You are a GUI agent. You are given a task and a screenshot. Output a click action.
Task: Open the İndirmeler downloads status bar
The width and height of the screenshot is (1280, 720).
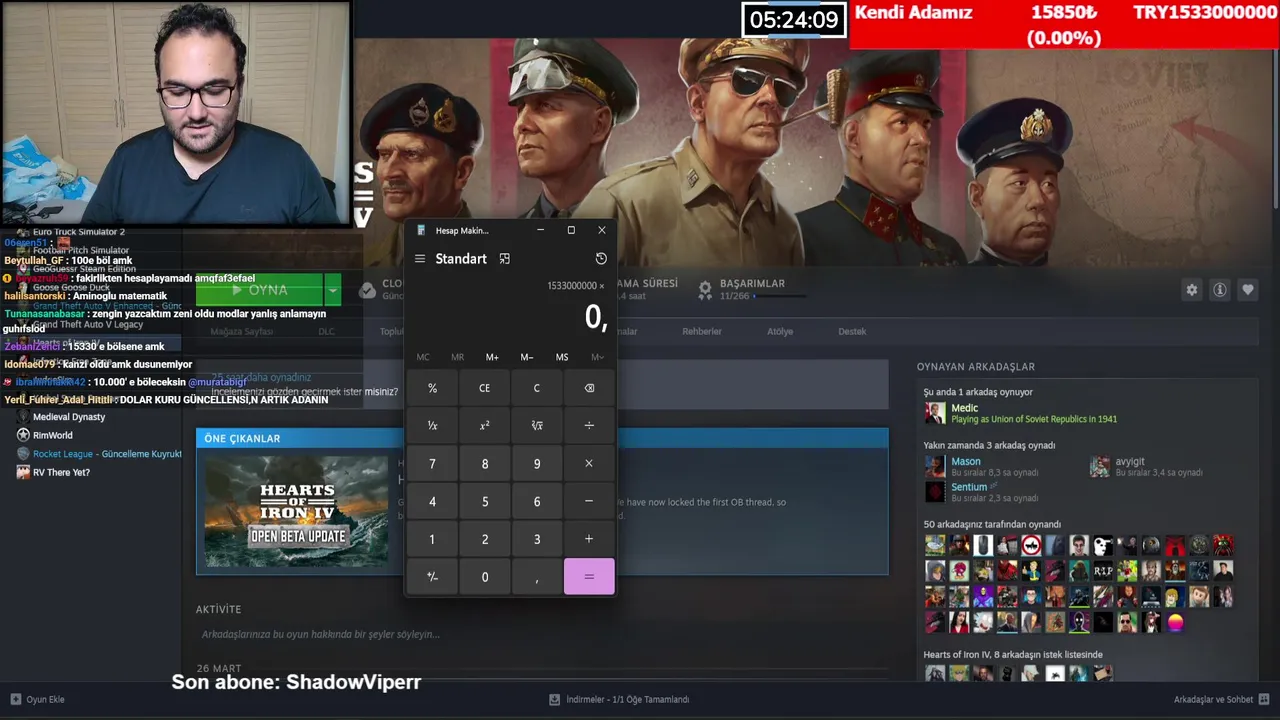[x=620, y=699]
